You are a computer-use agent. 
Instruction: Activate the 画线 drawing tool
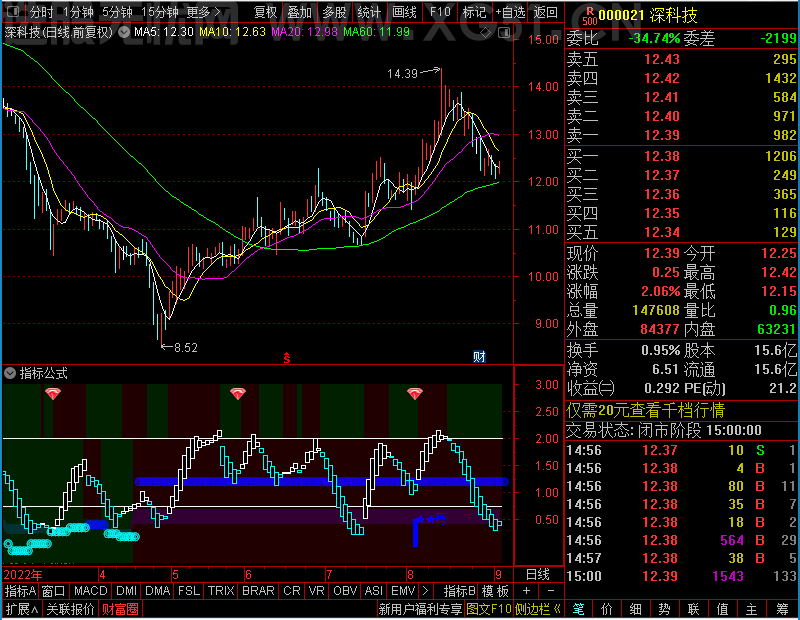404,12
